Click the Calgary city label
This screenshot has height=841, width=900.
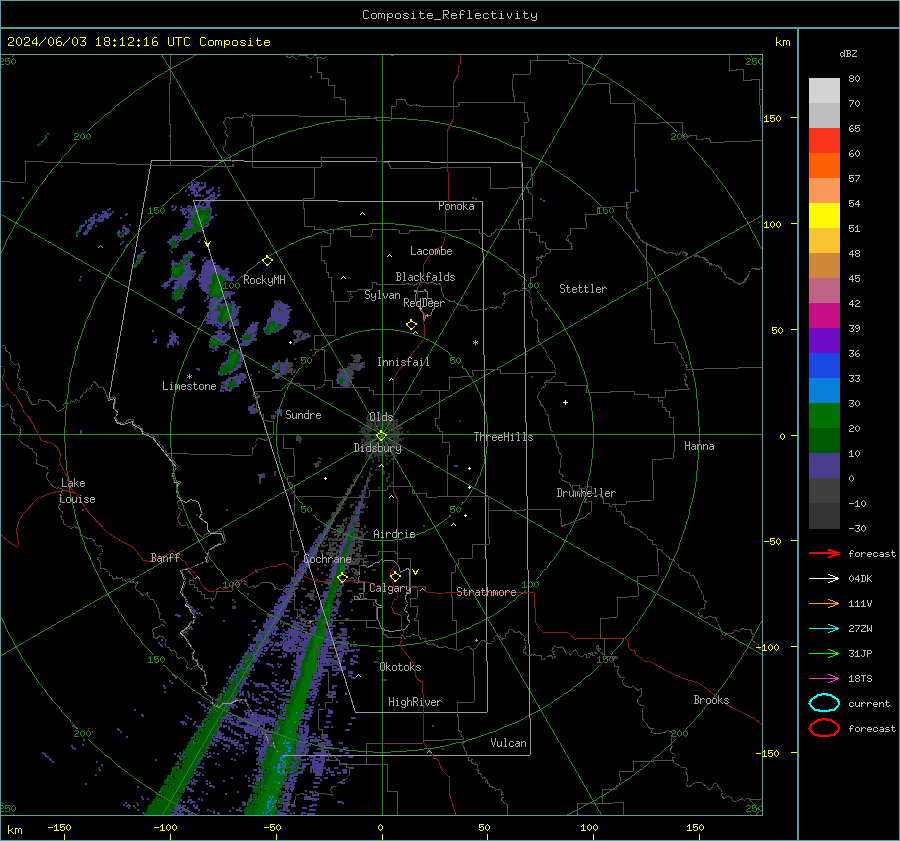pyautogui.click(x=390, y=588)
